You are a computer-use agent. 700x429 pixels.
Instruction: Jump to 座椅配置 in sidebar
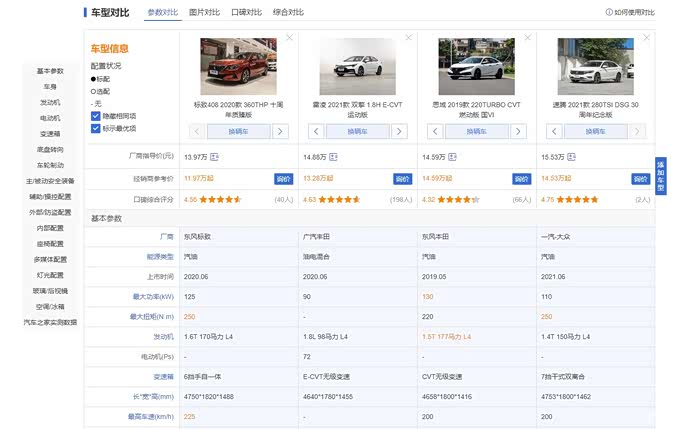(x=50, y=244)
